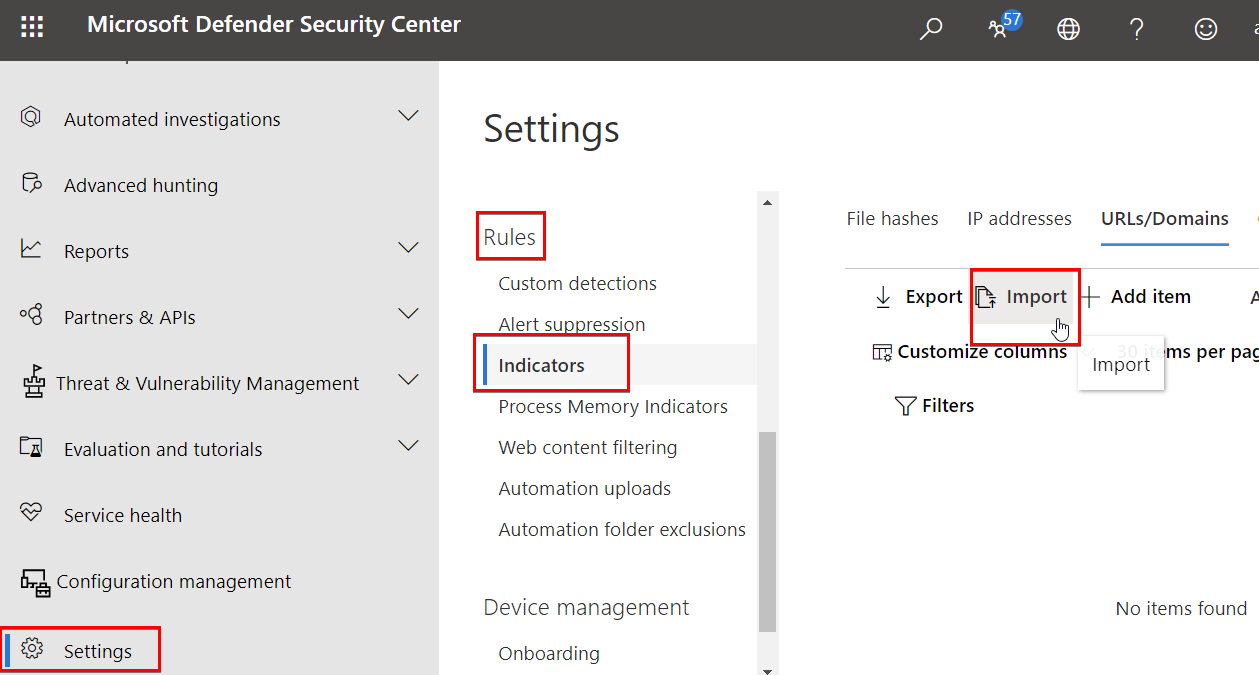
Task: Click the Advanced hunting icon
Action: [x=31, y=183]
